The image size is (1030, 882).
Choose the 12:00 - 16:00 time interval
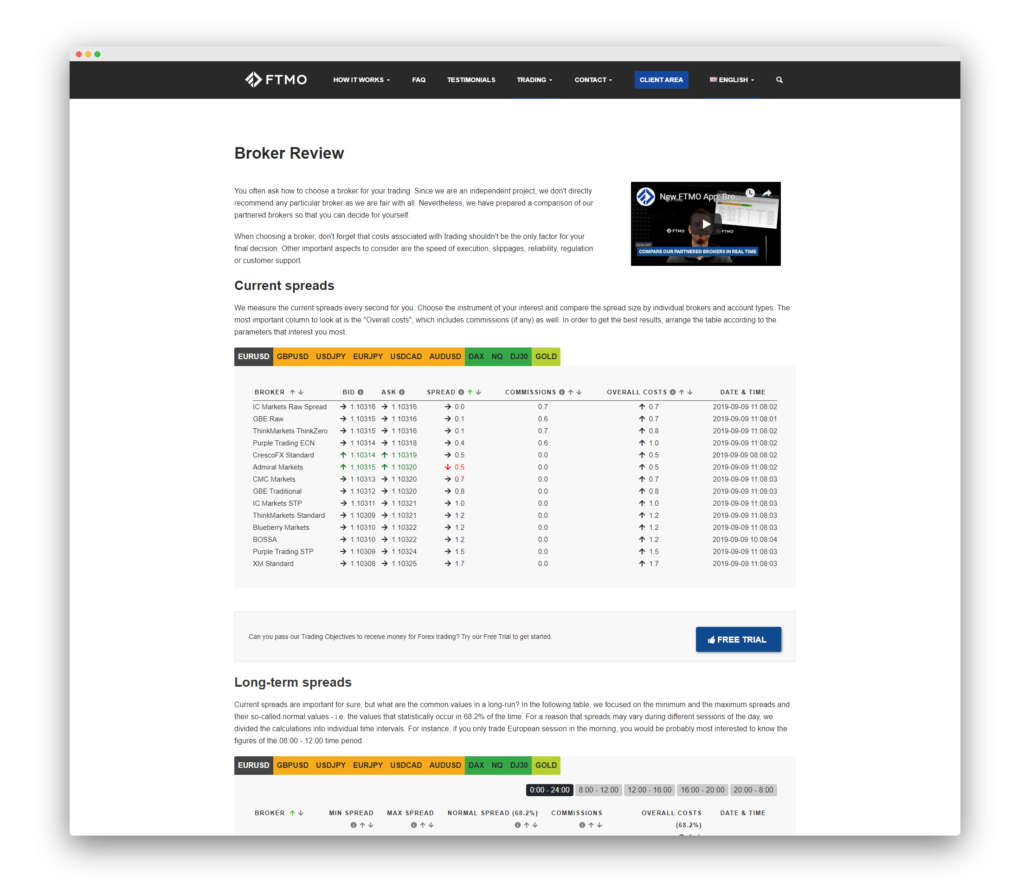(650, 790)
